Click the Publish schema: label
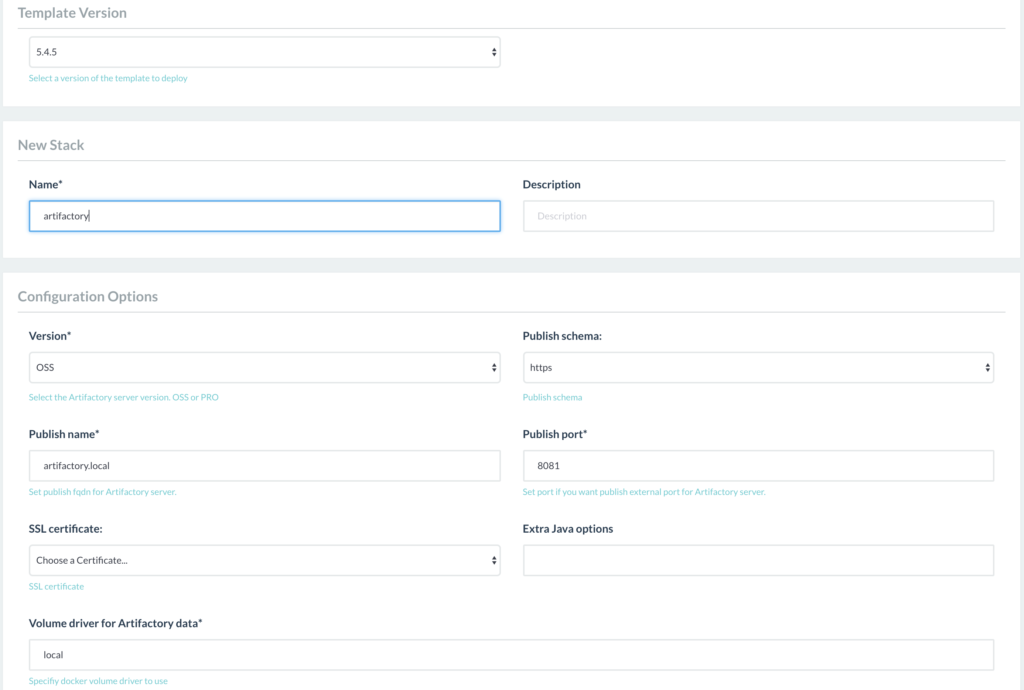1024x690 pixels. (x=561, y=336)
